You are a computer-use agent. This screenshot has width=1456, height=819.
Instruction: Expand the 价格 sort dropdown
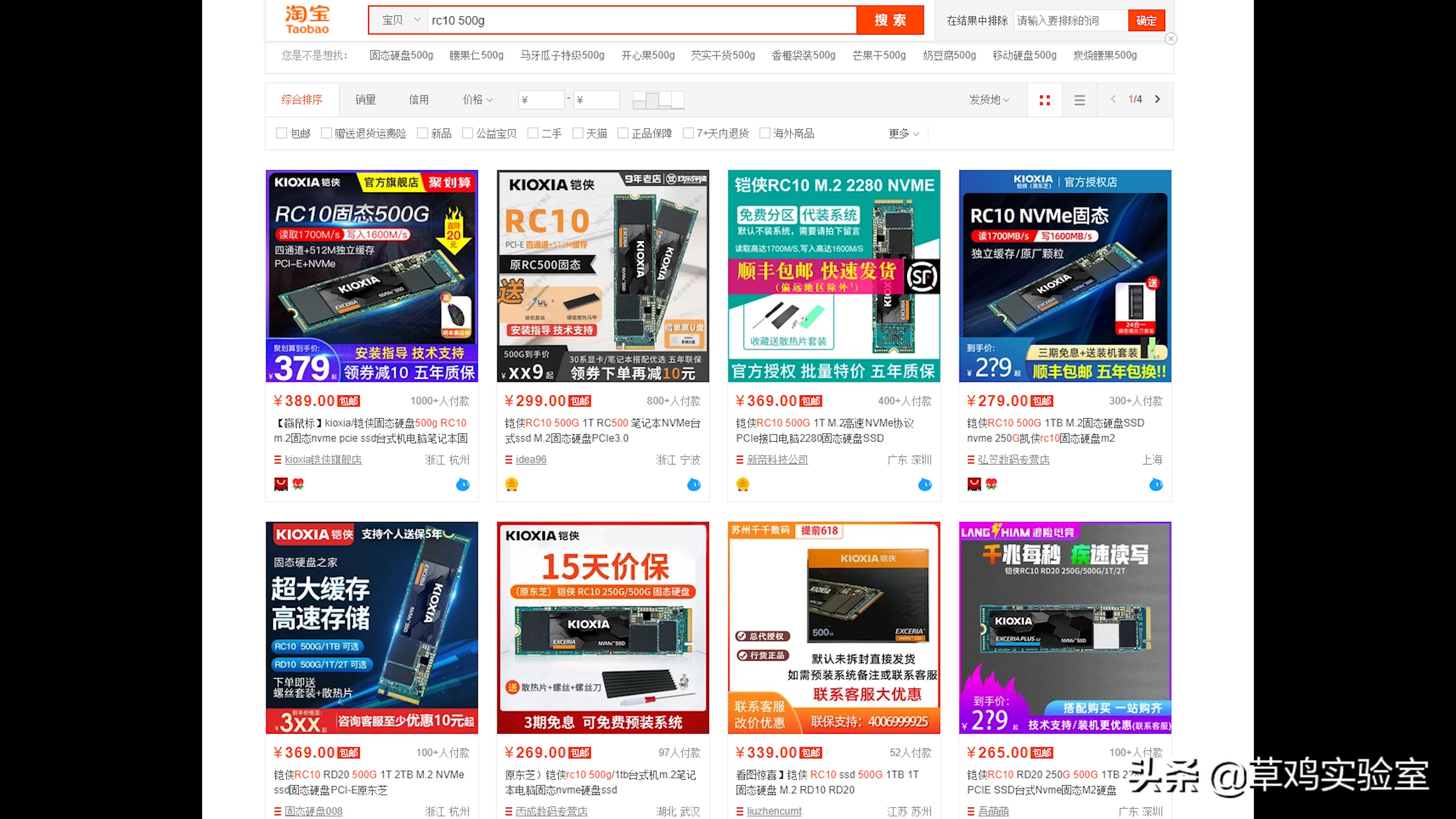[478, 100]
